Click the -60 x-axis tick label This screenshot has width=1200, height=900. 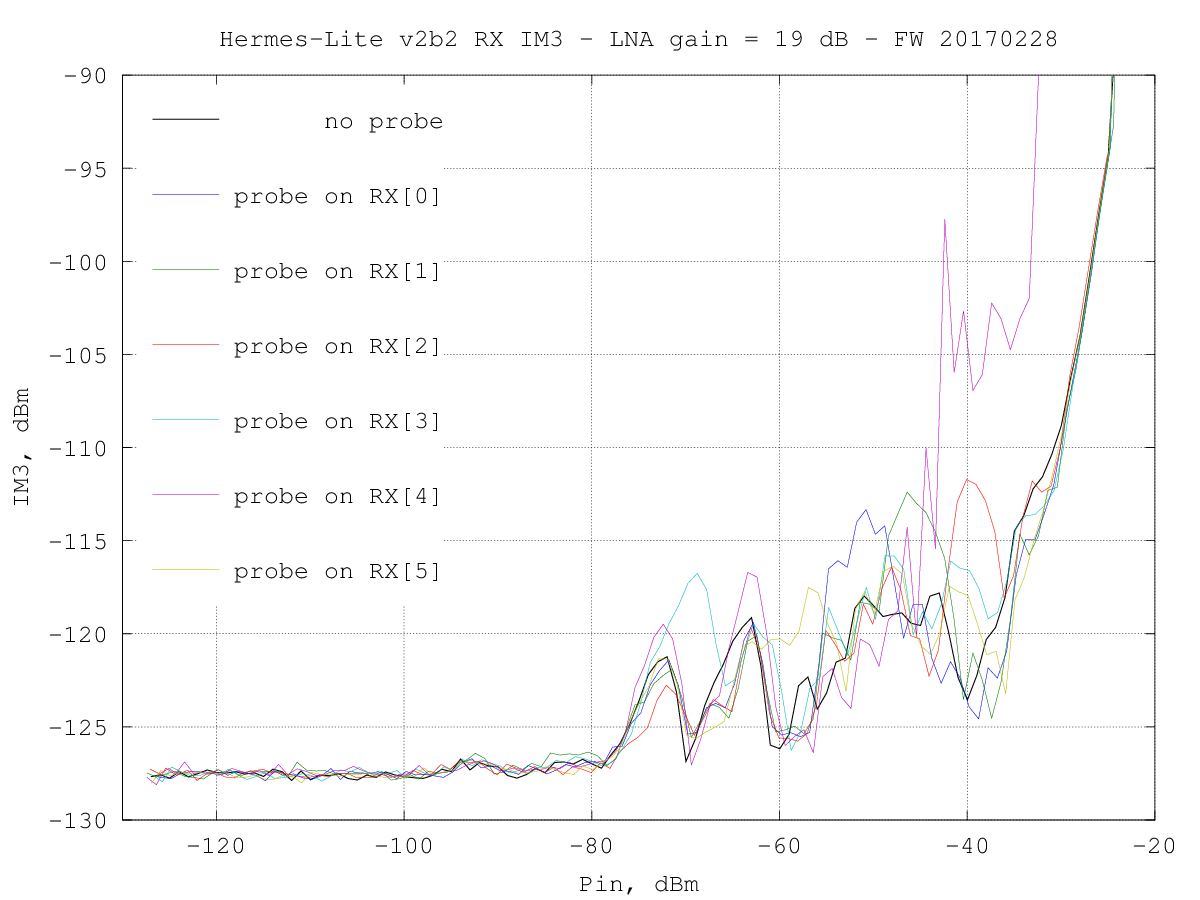pos(779,845)
